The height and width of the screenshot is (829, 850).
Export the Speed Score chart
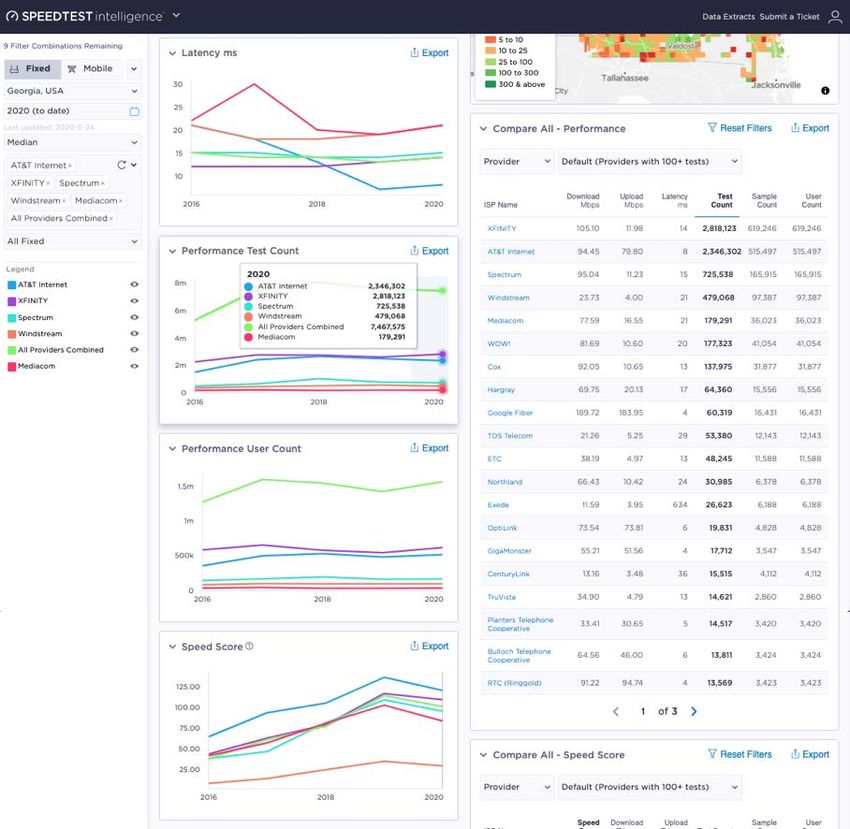[429, 646]
